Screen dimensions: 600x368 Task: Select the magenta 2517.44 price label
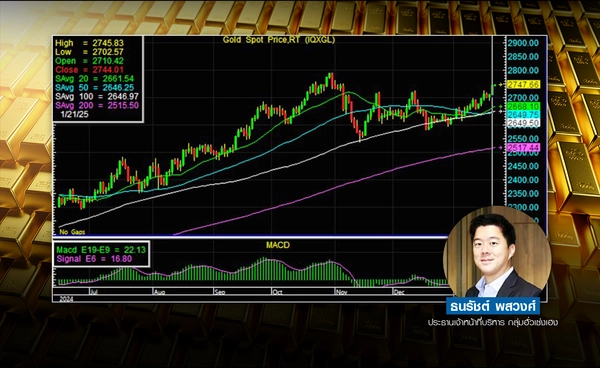(523, 148)
